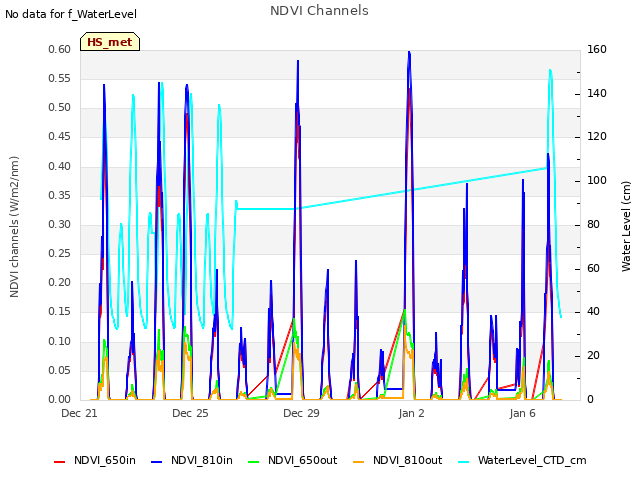Click the 100 right axis value
The image size is (640, 480).
pyautogui.click(x=597, y=180)
